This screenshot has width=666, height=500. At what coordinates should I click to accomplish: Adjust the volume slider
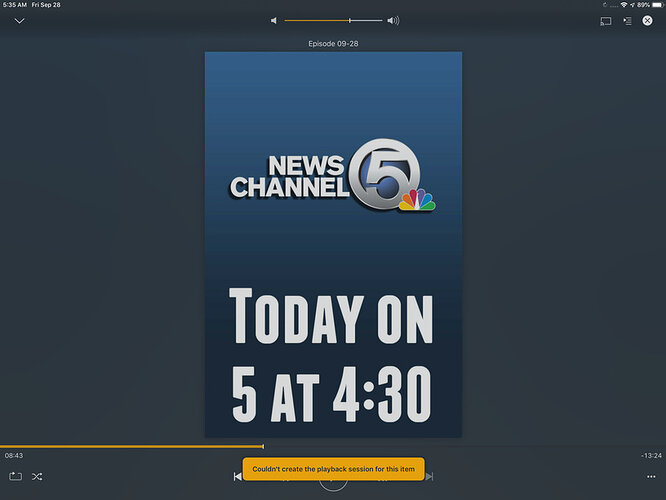tap(333, 20)
